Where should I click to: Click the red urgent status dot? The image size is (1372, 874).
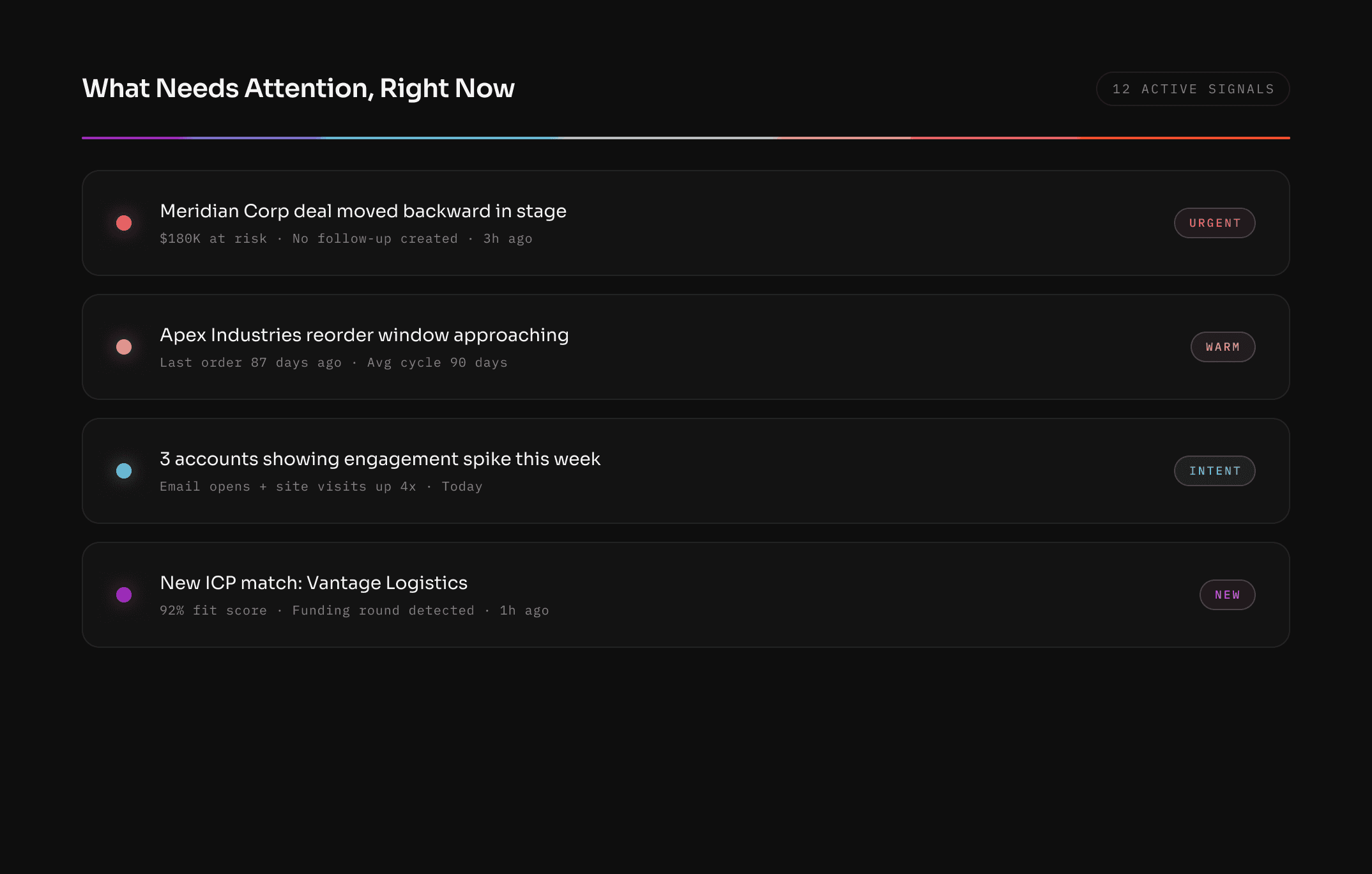[124, 223]
